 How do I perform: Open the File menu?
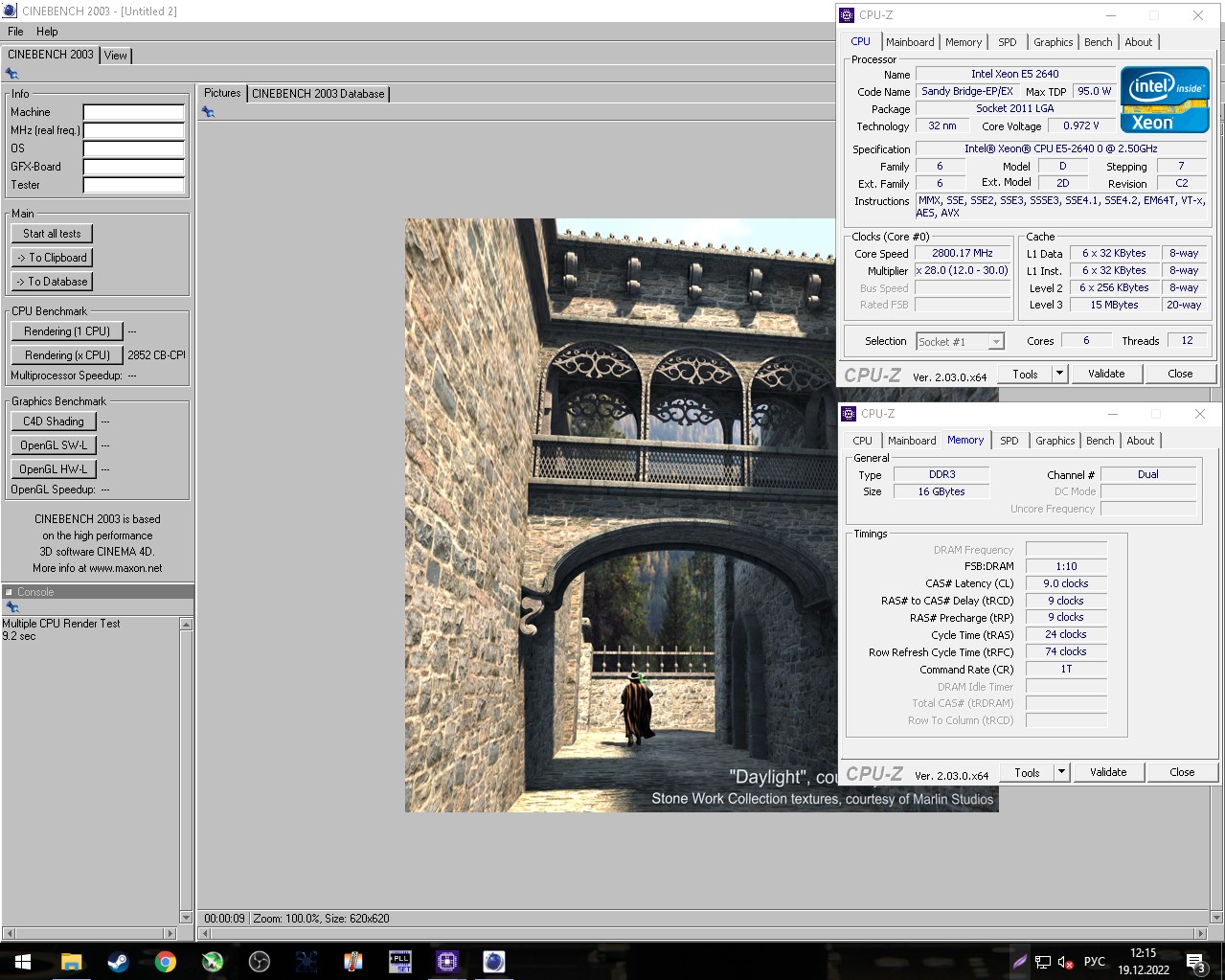[15, 32]
